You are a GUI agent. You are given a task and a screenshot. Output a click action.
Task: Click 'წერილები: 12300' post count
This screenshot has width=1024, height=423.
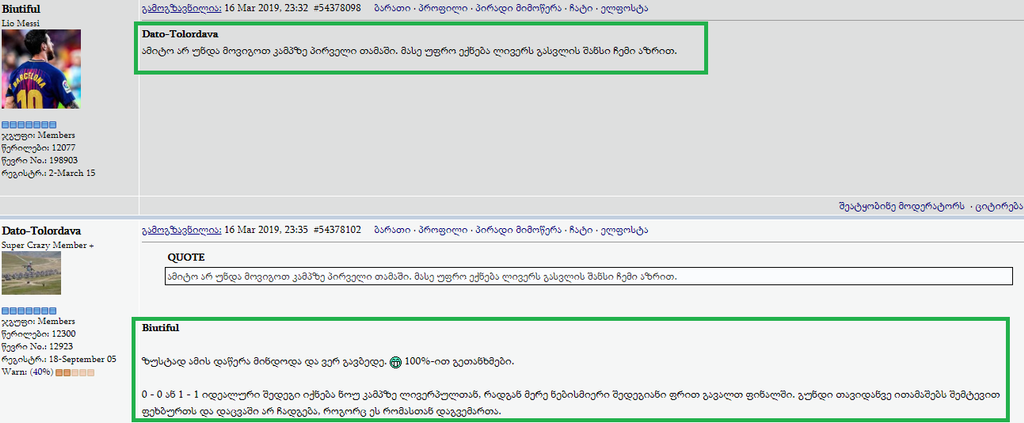tap(38, 334)
